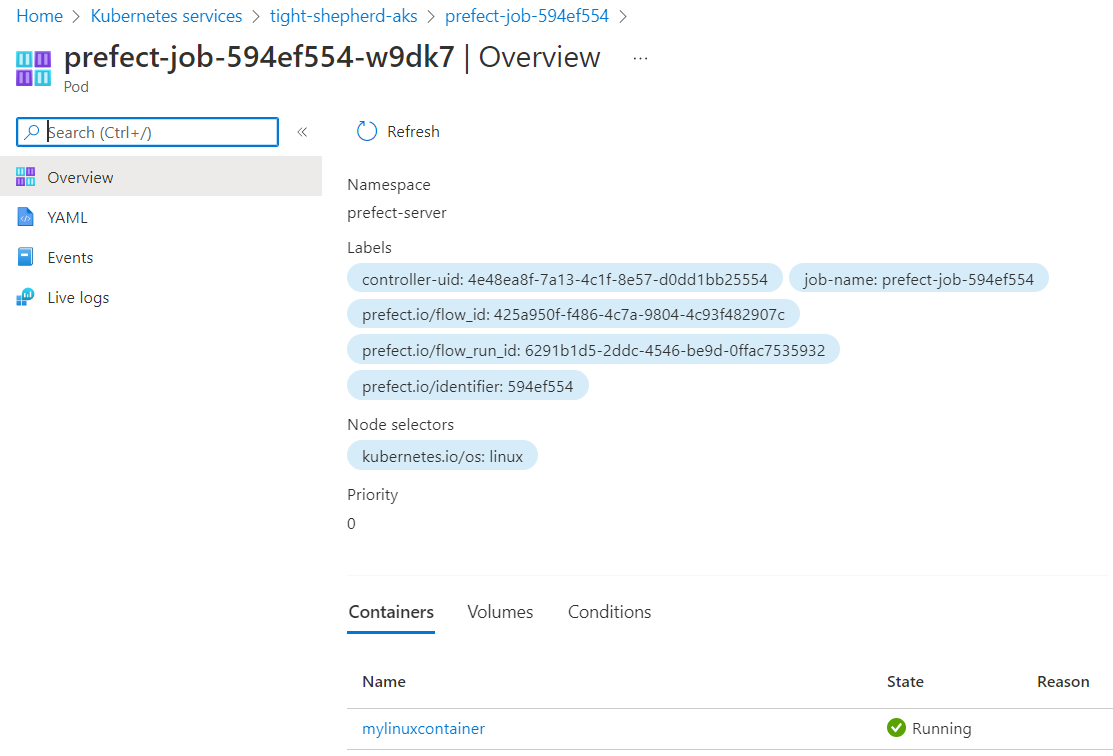The height and width of the screenshot is (756, 1113).
Task: Click the controller-uid label chip
Action: point(565,279)
